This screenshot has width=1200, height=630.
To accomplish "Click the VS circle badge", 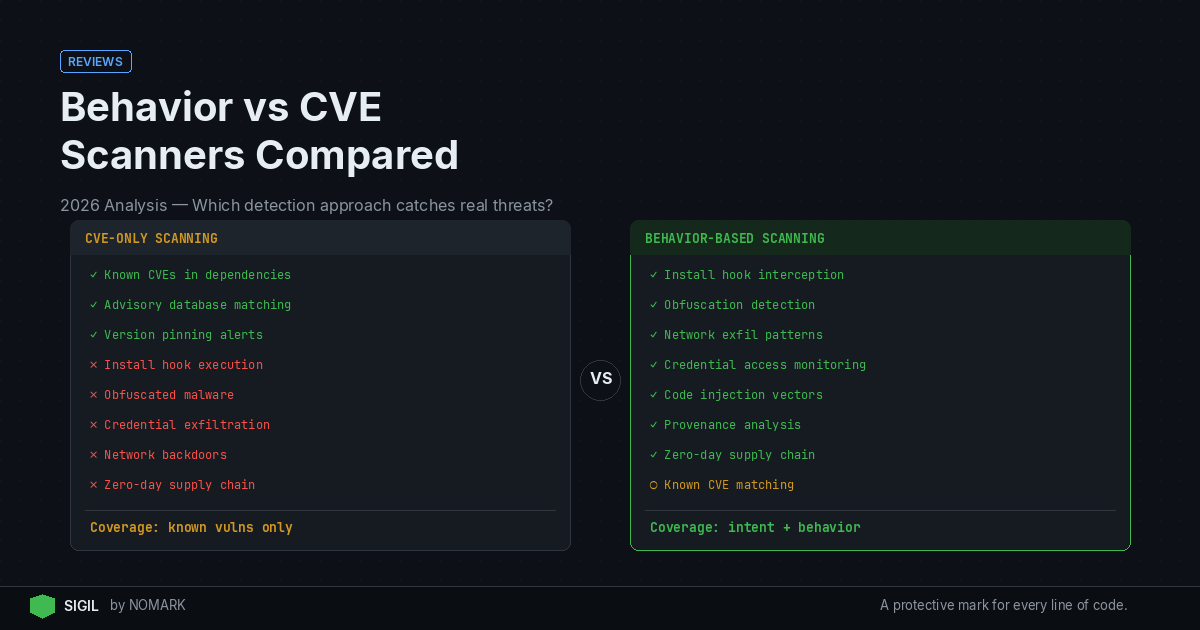I will pos(601,380).
